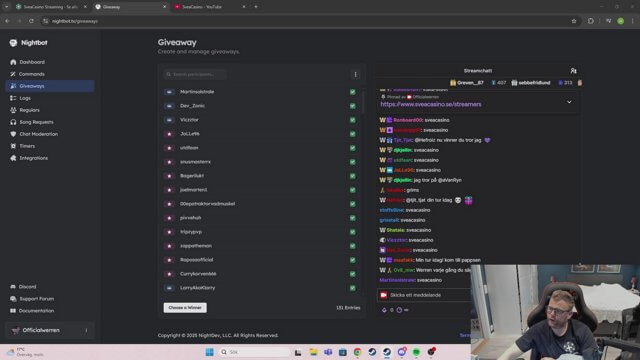Uncheck the LarryAkaKlarry participant checkbox
The width and height of the screenshot is (640, 360).
[353, 288]
